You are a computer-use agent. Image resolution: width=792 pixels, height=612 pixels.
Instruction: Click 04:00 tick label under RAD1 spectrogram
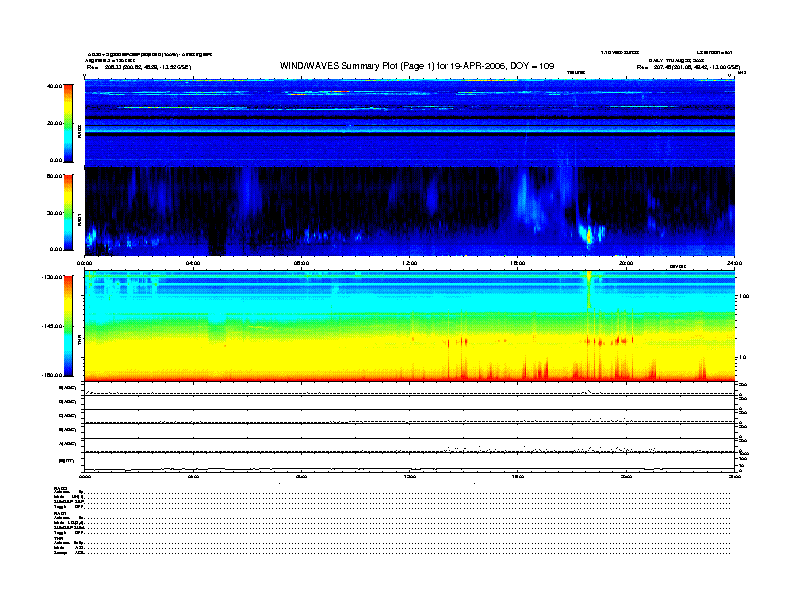pos(193,263)
